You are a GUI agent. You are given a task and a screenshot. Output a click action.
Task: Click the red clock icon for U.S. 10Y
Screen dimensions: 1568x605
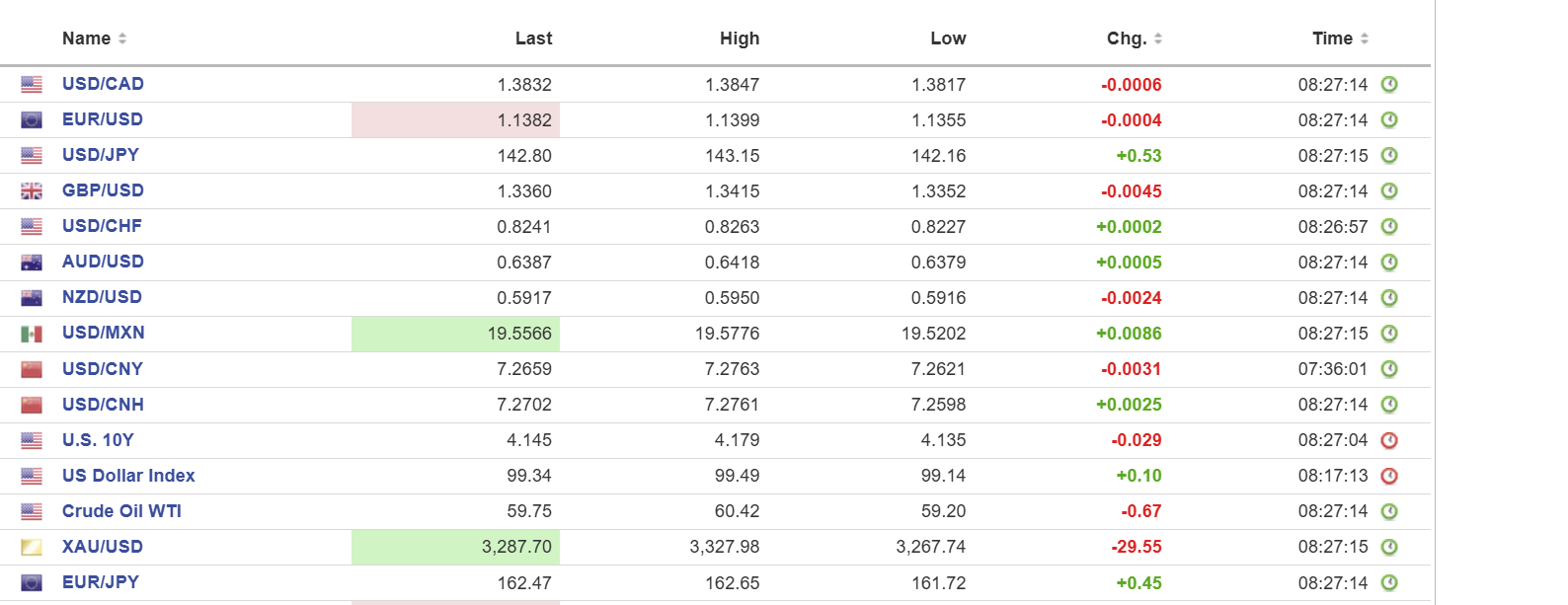(x=1389, y=440)
